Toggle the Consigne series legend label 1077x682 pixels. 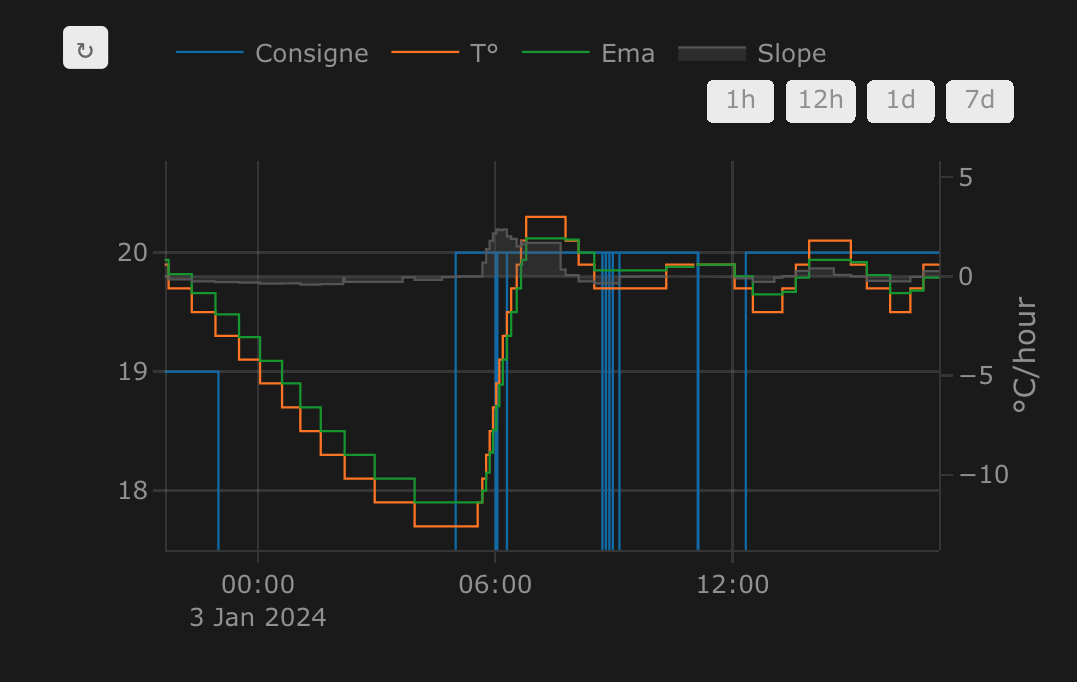[311, 54]
